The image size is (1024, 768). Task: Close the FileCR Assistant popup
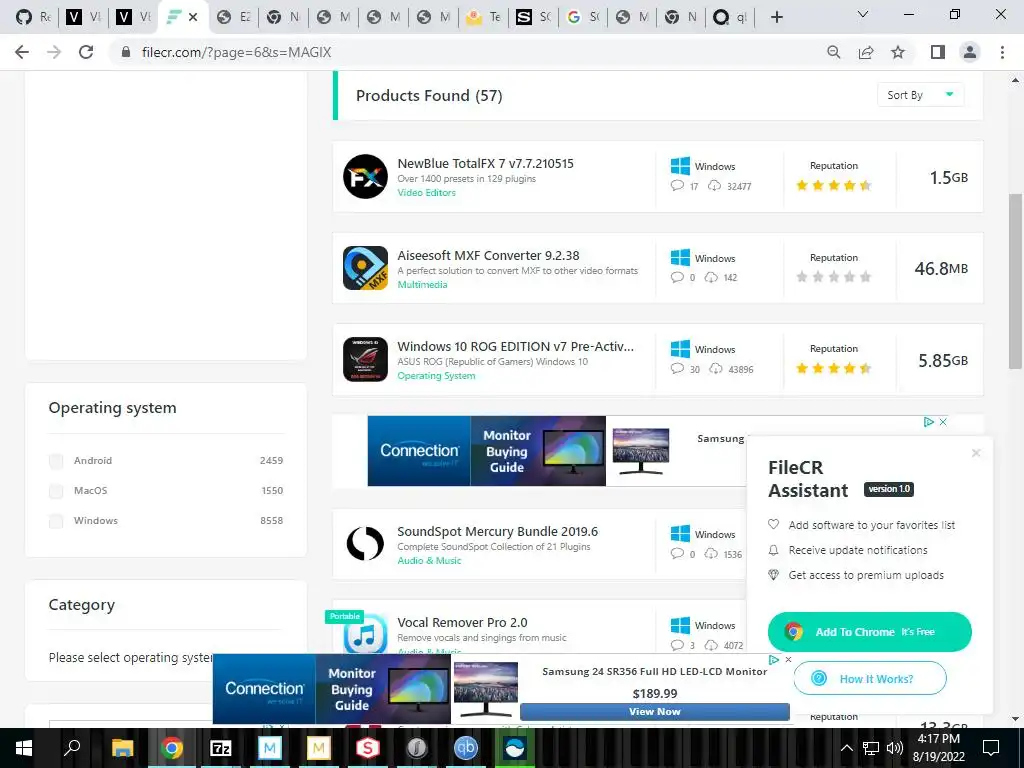[976, 453]
